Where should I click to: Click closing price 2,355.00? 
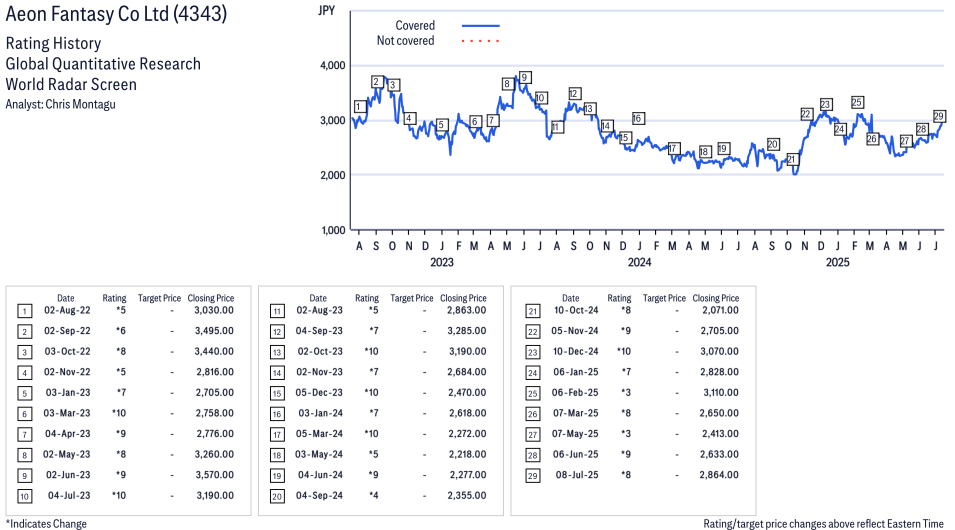[467, 495]
